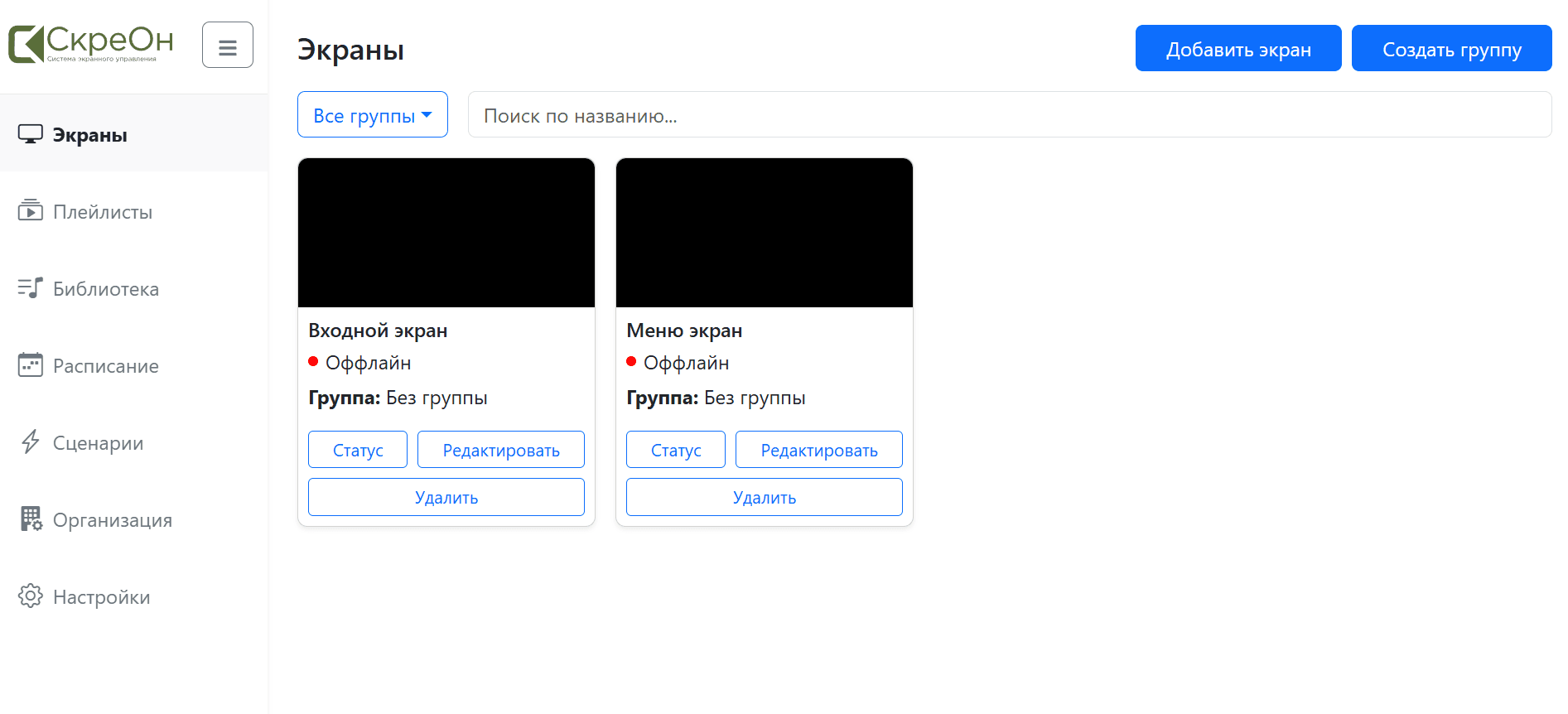Toggle sidebar with hamburger menu button
Screen dimensions: 1568x714
pos(228,45)
